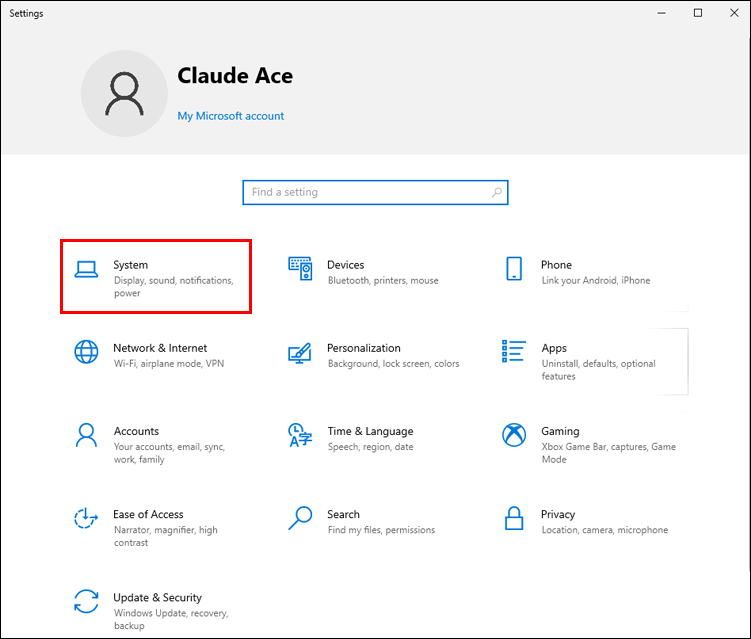Open the My Microsoft account link
This screenshot has height=639, width=751.
pyautogui.click(x=231, y=116)
